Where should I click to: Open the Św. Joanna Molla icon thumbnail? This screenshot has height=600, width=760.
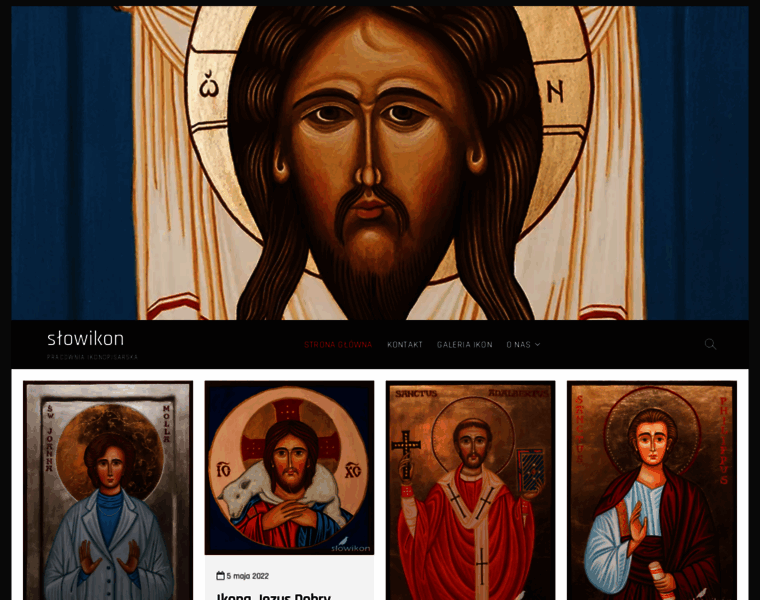(108, 490)
